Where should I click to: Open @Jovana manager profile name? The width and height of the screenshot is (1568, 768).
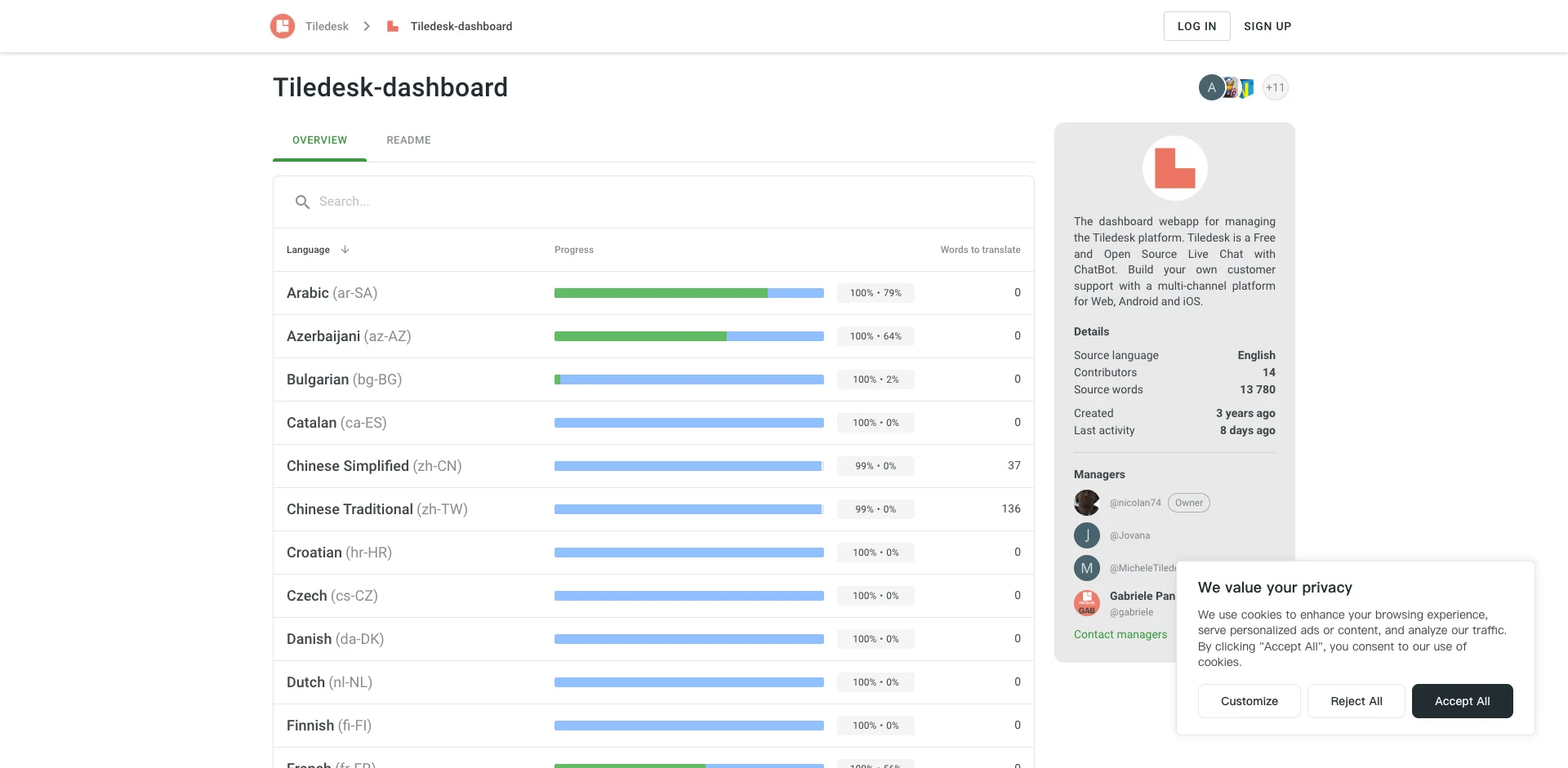1129,535
